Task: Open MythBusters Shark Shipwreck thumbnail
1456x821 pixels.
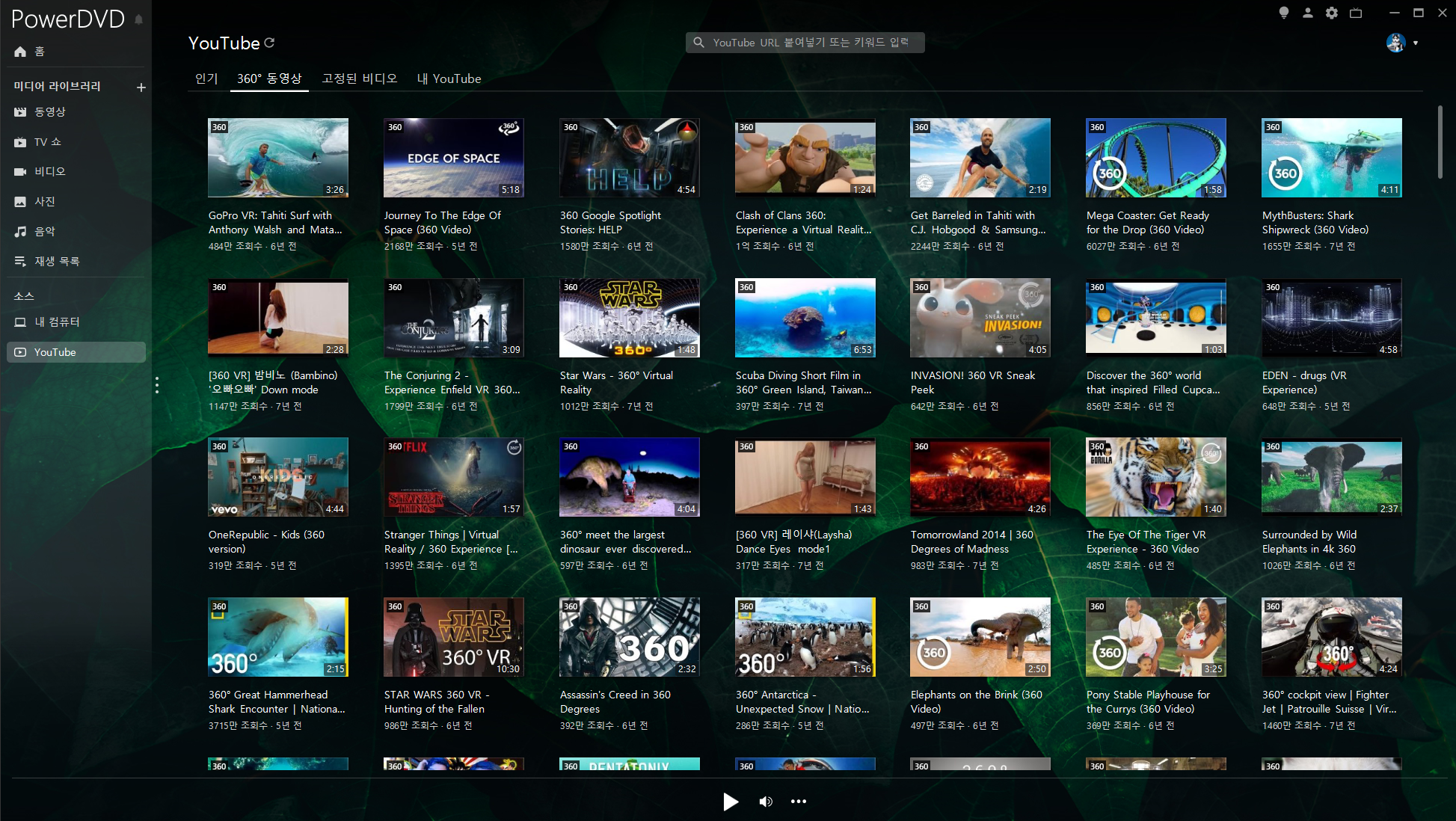Action: point(1332,158)
